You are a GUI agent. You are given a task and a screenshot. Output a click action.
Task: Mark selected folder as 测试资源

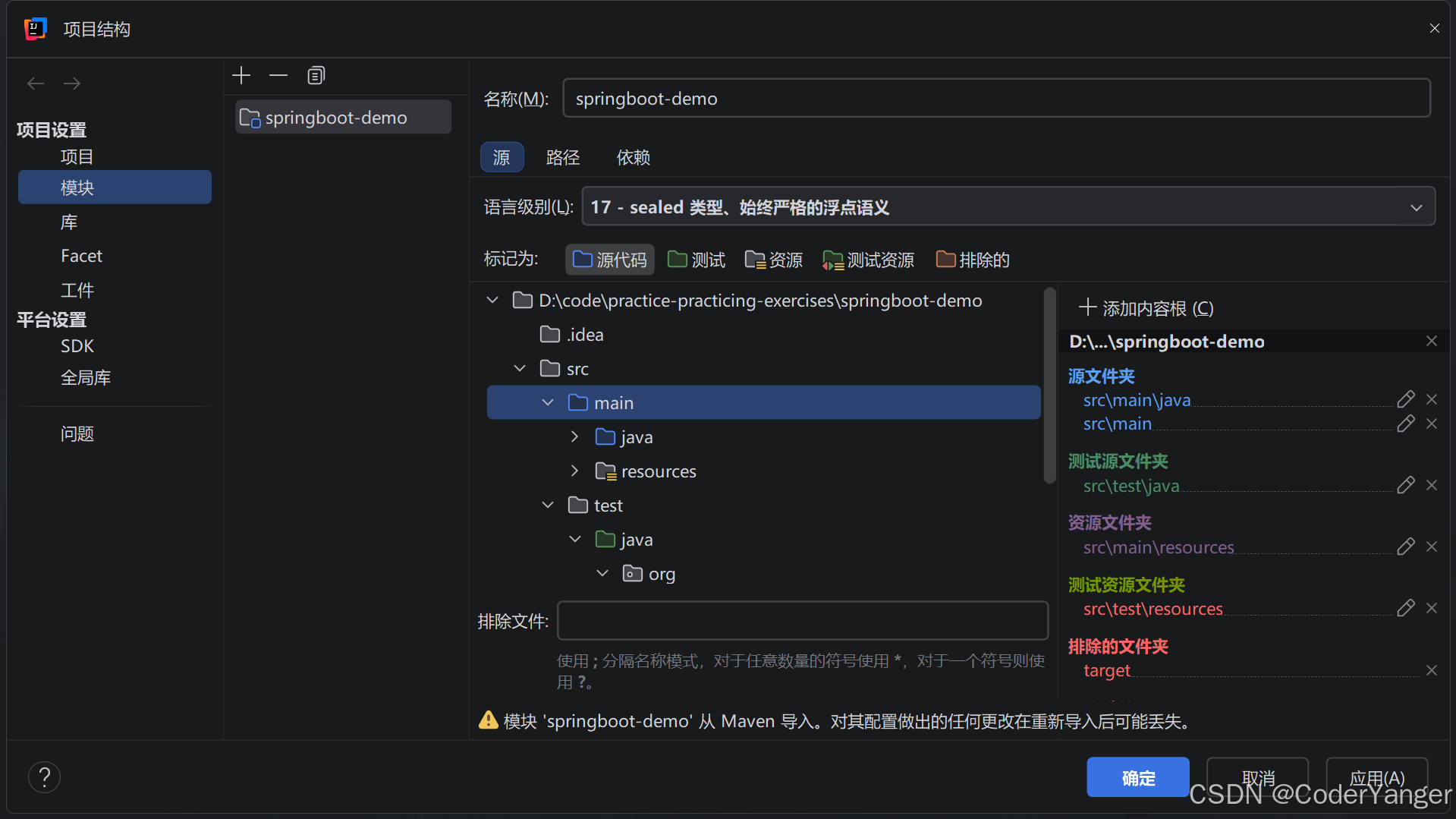tap(869, 260)
